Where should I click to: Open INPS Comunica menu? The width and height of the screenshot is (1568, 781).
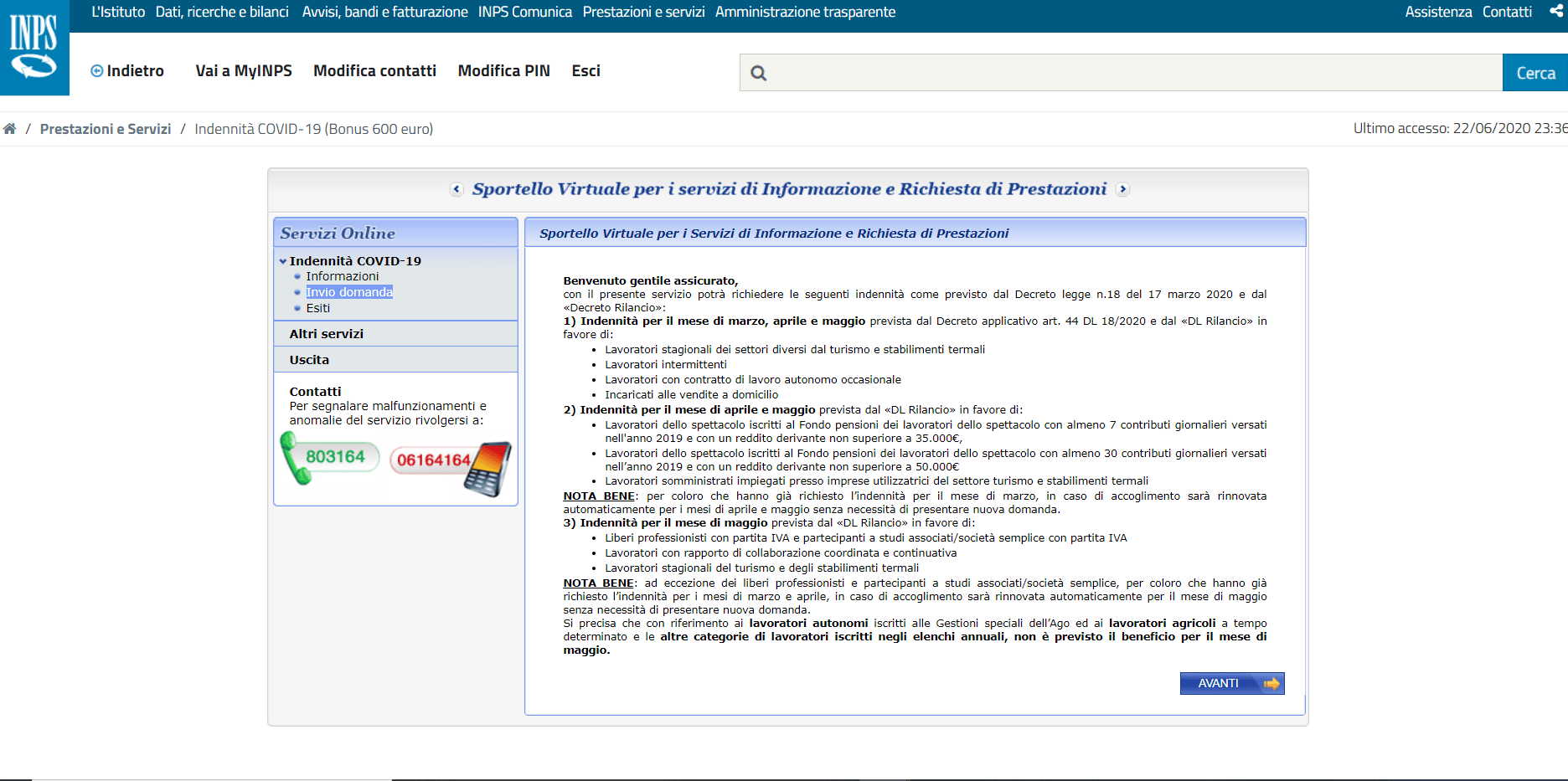pyautogui.click(x=525, y=12)
